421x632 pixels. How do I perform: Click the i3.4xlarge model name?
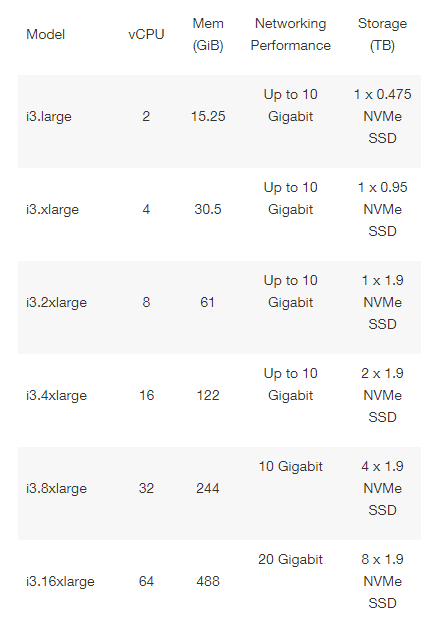(56, 395)
